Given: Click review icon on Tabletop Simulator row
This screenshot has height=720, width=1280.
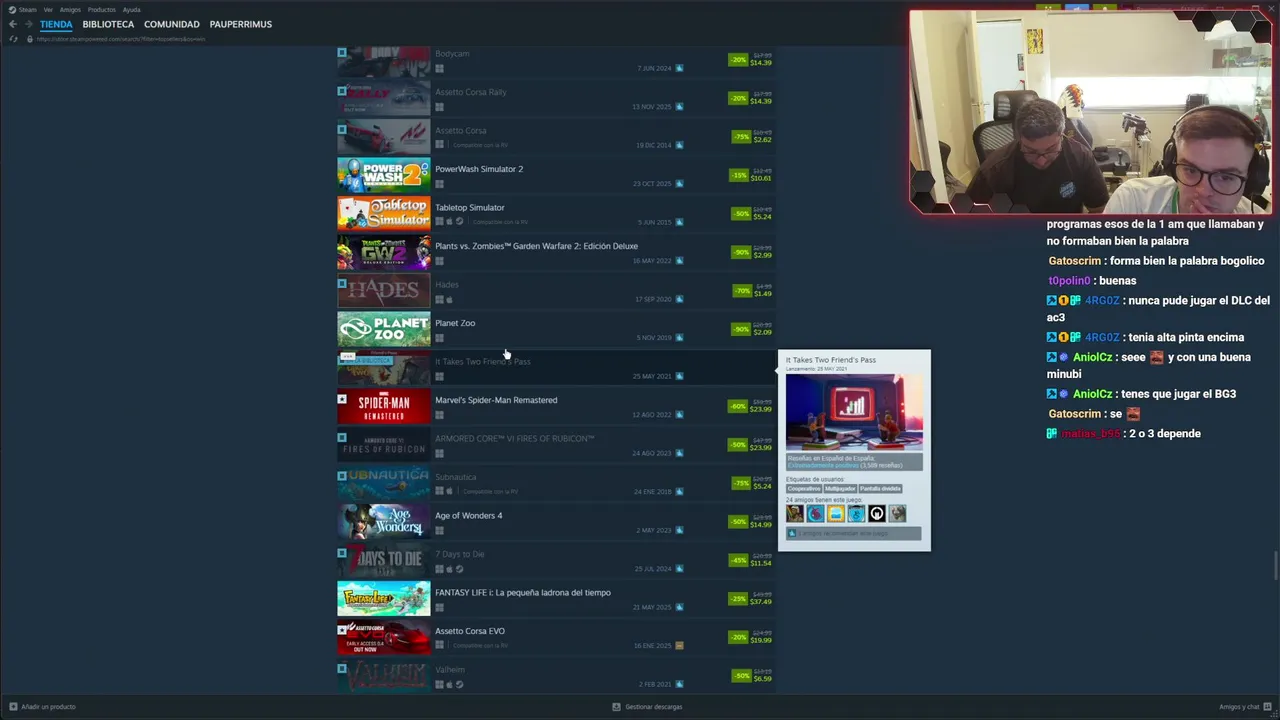Looking at the screenshot, I should [x=679, y=222].
